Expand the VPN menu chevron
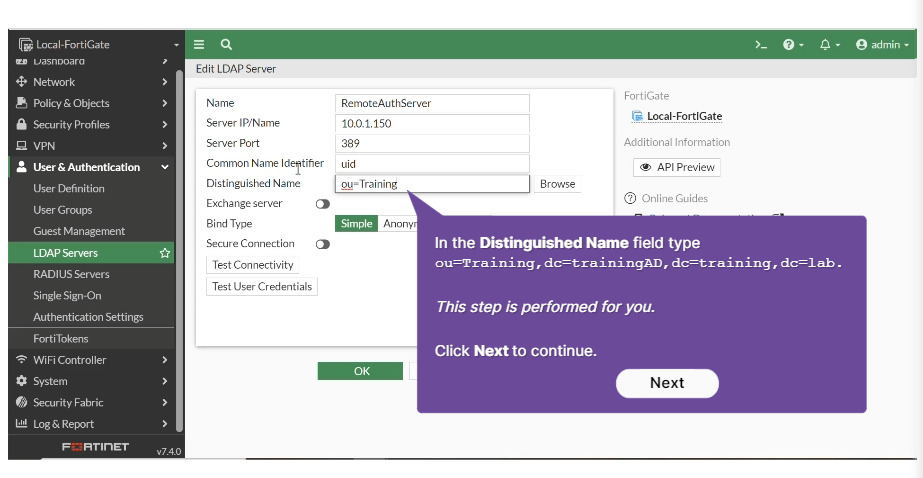Viewport: 923px width, 478px height. pos(165,145)
